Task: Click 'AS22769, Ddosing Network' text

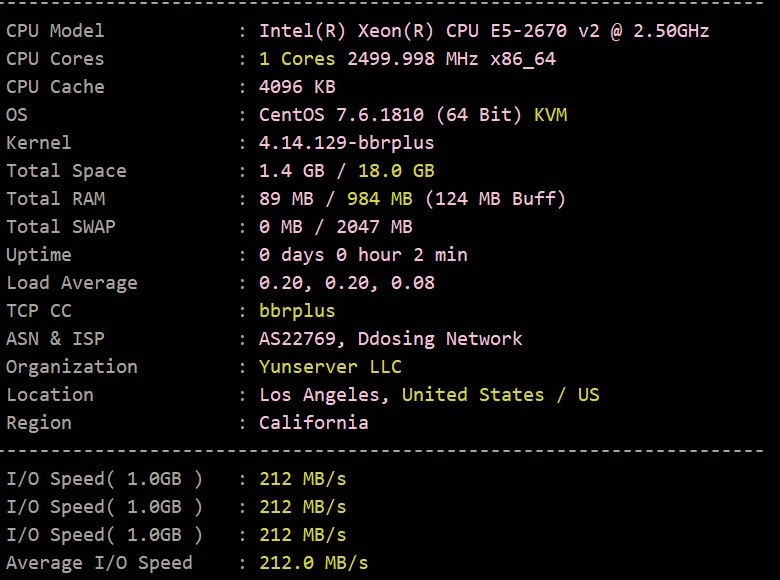Action: pos(390,339)
